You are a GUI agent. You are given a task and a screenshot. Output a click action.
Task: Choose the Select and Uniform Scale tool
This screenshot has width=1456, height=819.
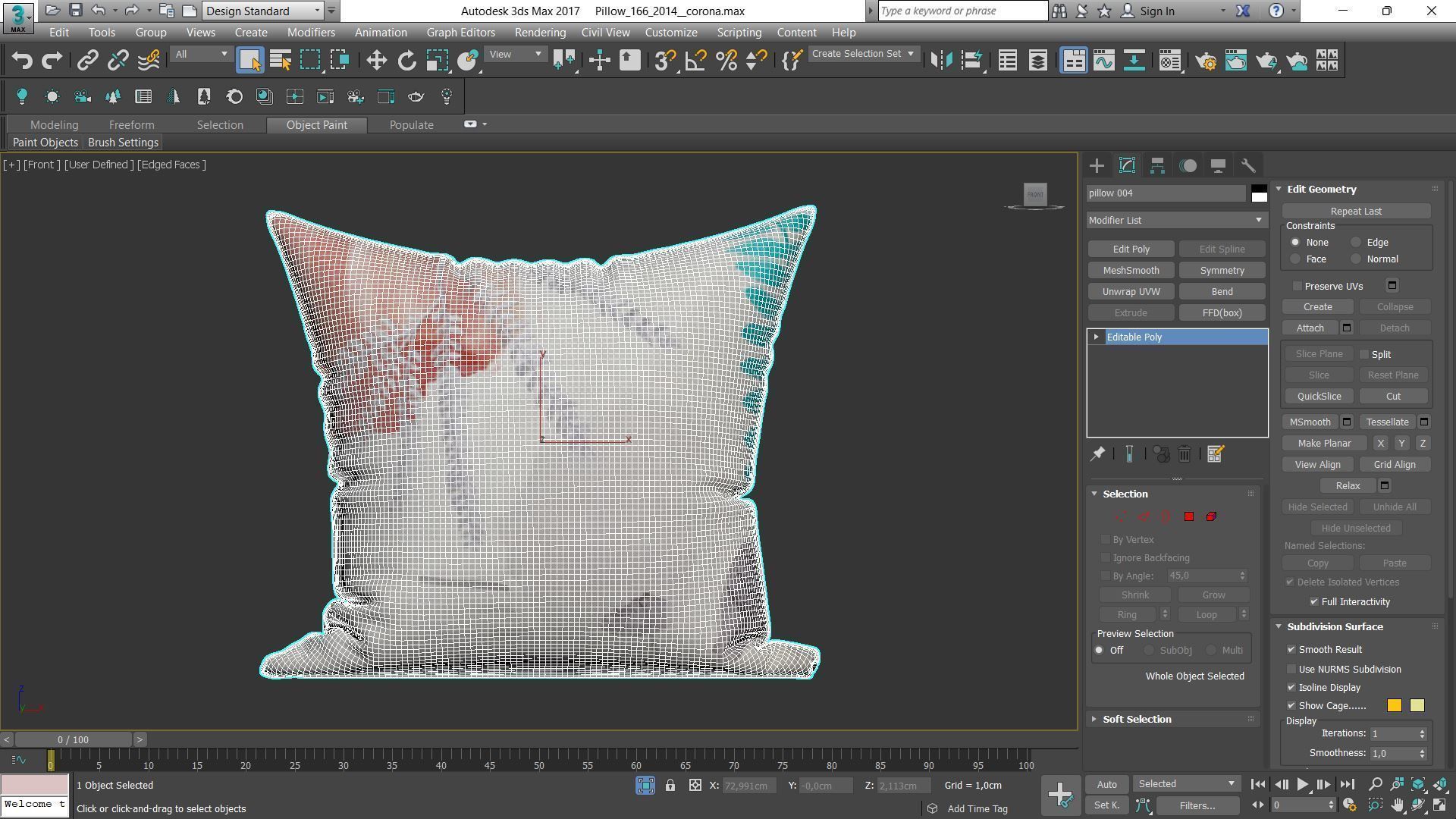coord(438,61)
